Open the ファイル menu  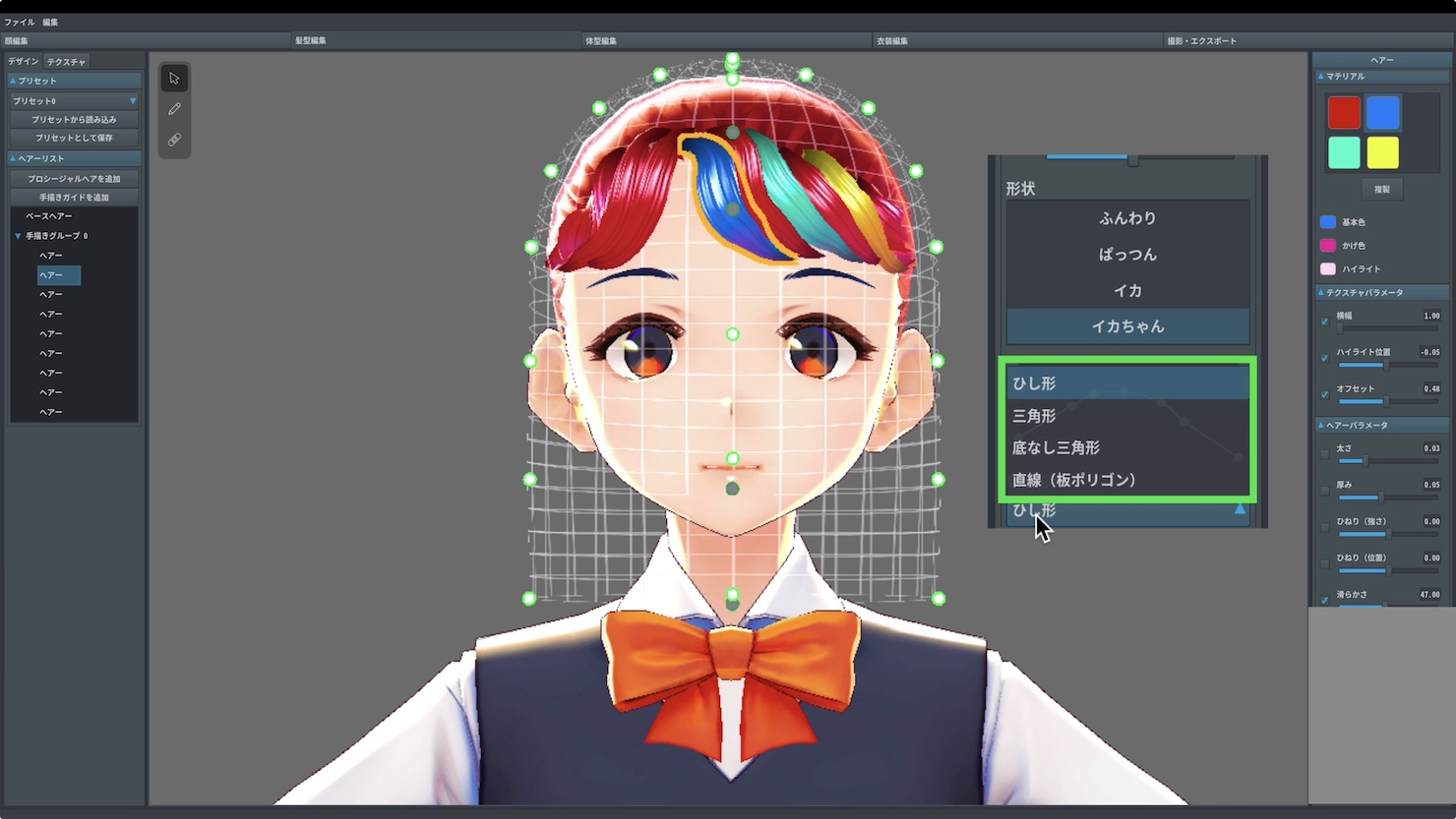(x=20, y=22)
